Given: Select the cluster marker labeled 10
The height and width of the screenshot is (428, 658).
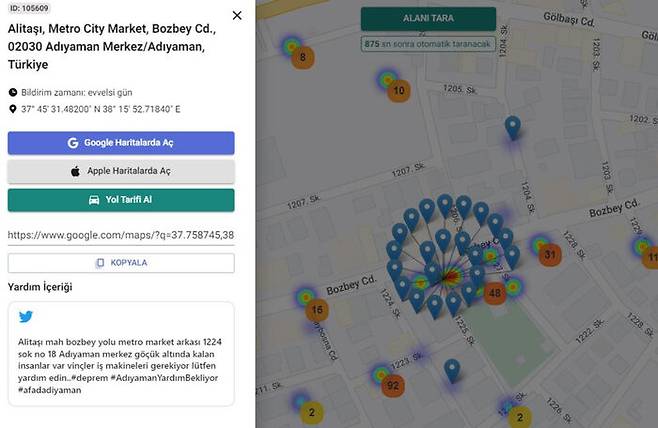Looking at the screenshot, I should click(x=399, y=91).
